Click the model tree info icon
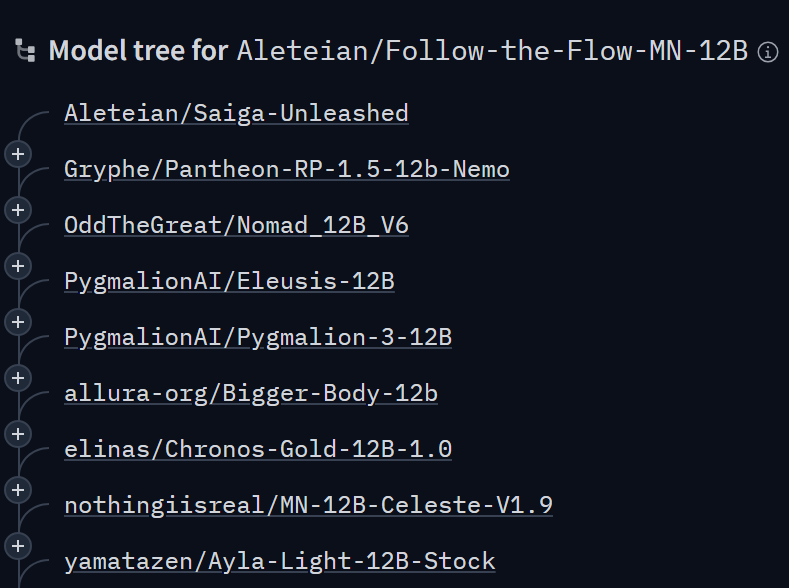Image resolution: width=789 pixels, height=588 pixels. click(x=768, y=52)
